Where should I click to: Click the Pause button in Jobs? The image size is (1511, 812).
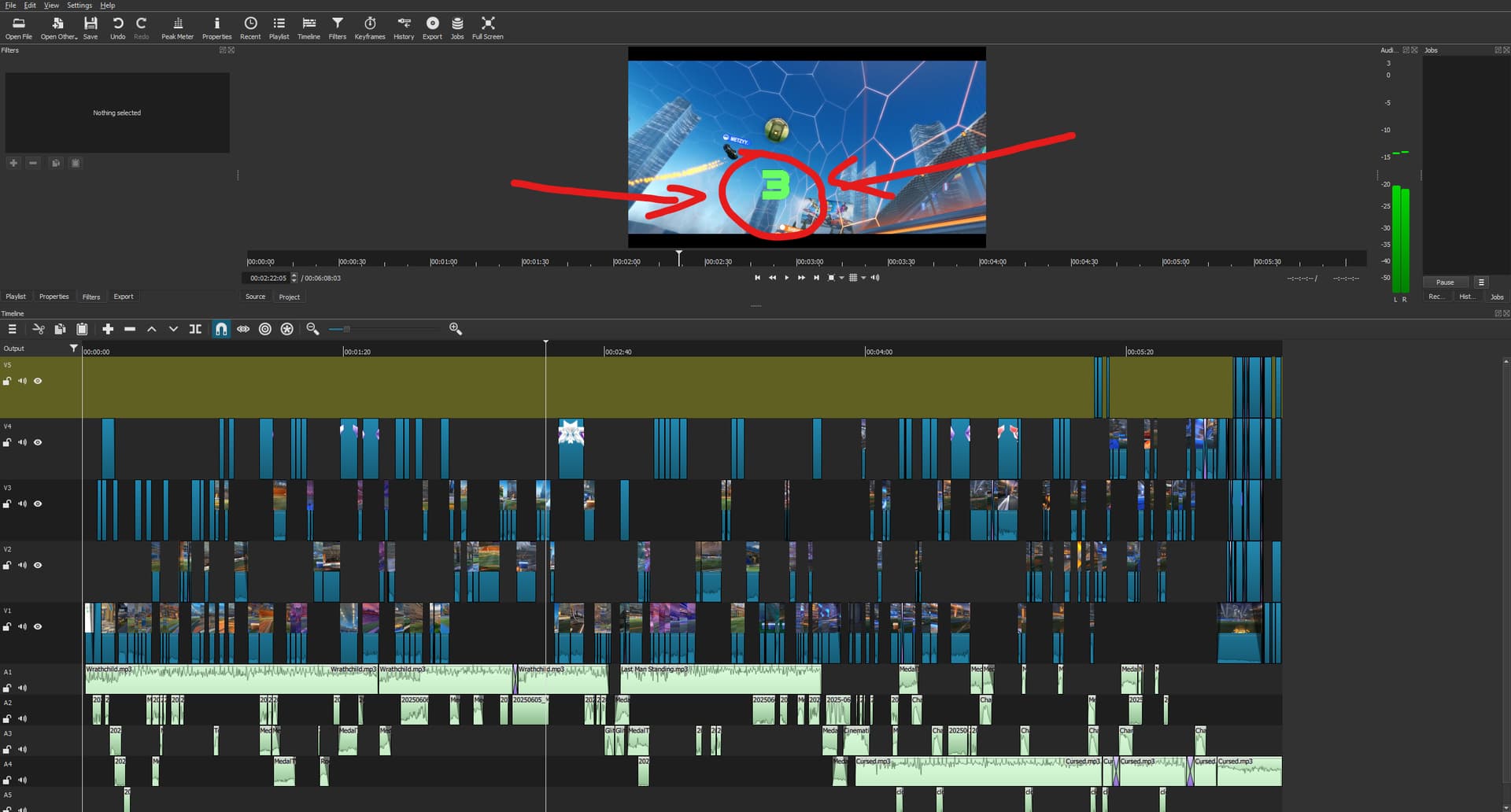tap(1445, 282)
